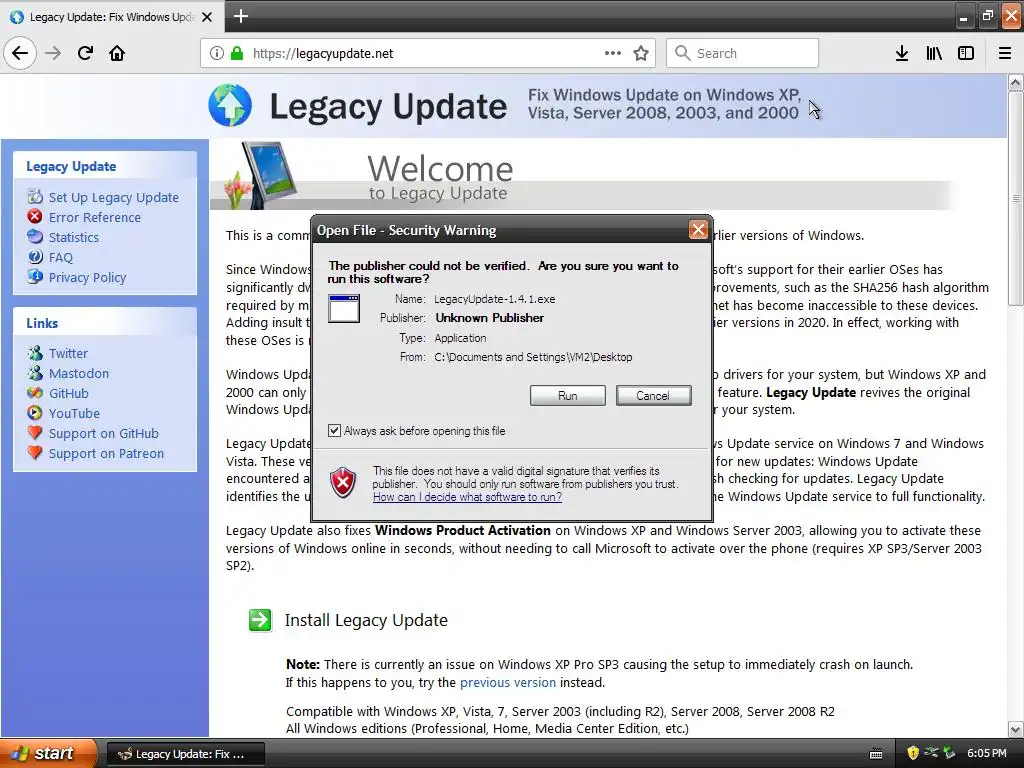Open the GitHub text link

coord(69,393)
